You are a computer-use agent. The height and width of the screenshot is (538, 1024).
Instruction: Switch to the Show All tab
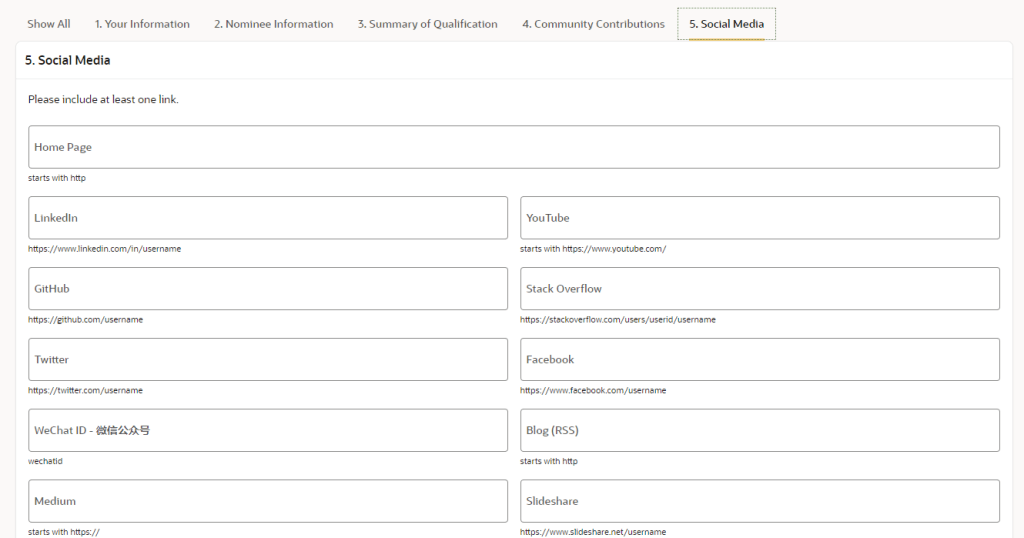[x=48, y=24]
